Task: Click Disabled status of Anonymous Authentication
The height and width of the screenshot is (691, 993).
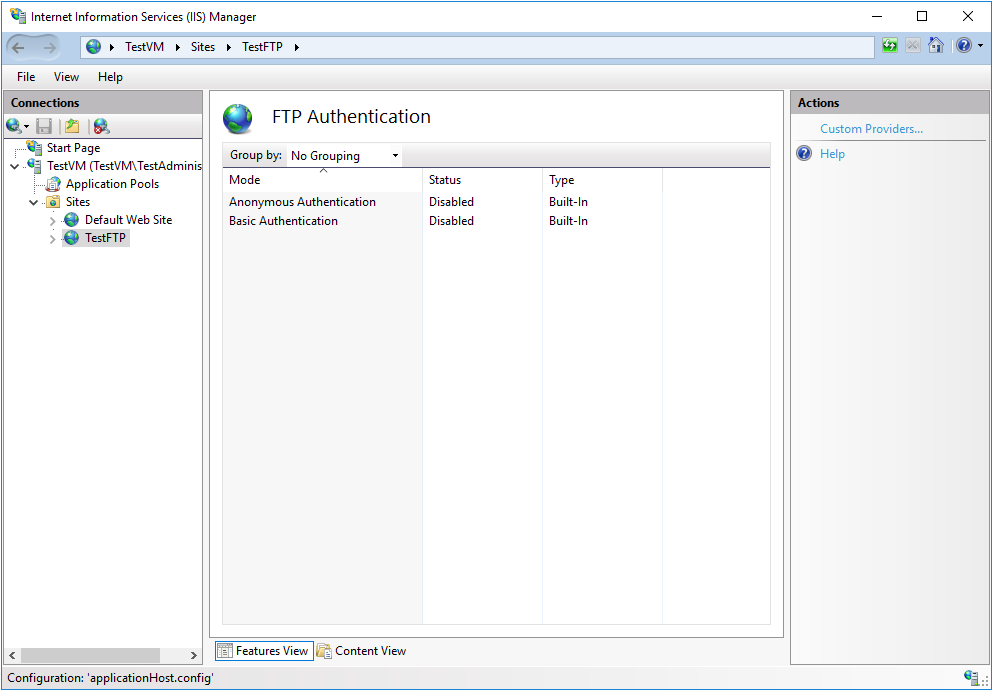Action: click(x=451, y=202)
